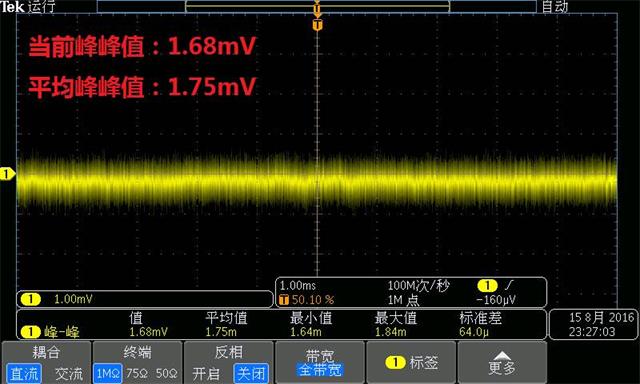Select 直流 DC coupling option
Viewport: 640px width, 384px height.
(x=24, y=373)
